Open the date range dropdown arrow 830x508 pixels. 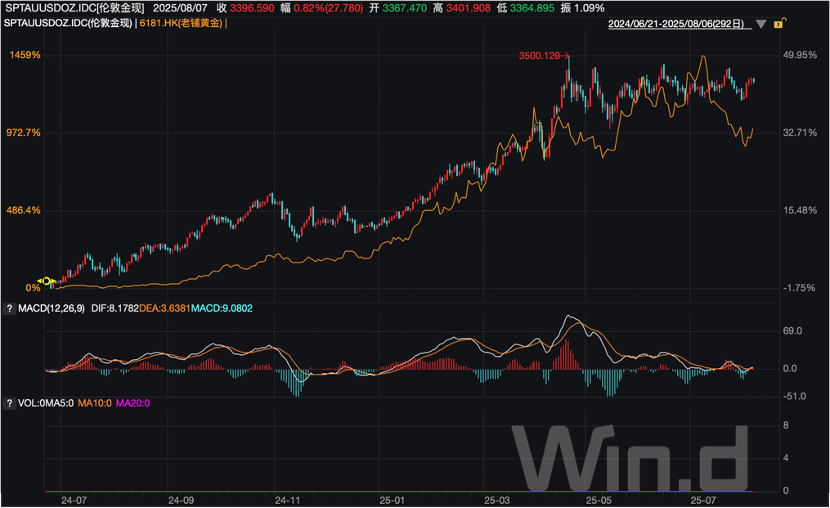[x=761, y=23]
